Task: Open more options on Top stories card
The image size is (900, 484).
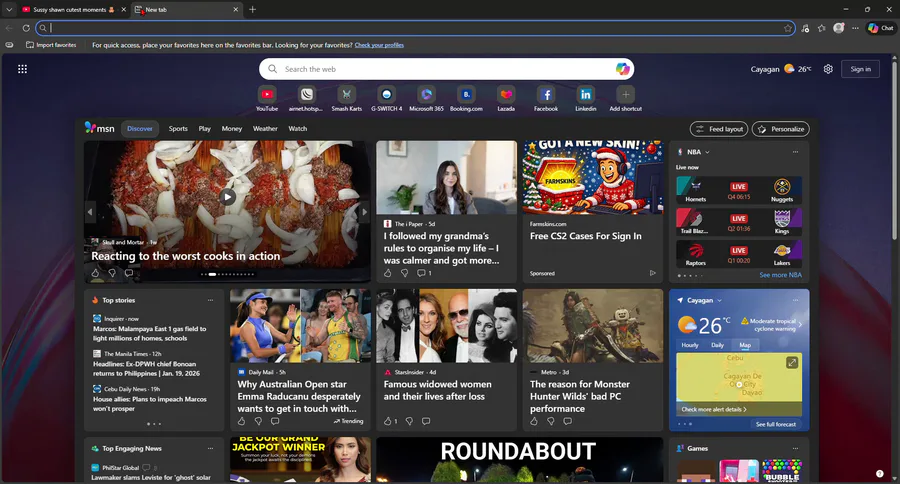Action: (211, 300)
